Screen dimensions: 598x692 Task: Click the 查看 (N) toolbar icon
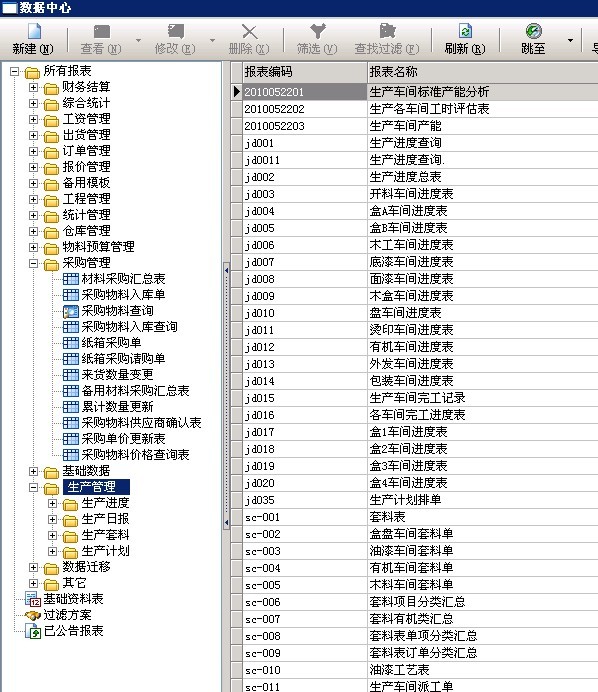102,31
